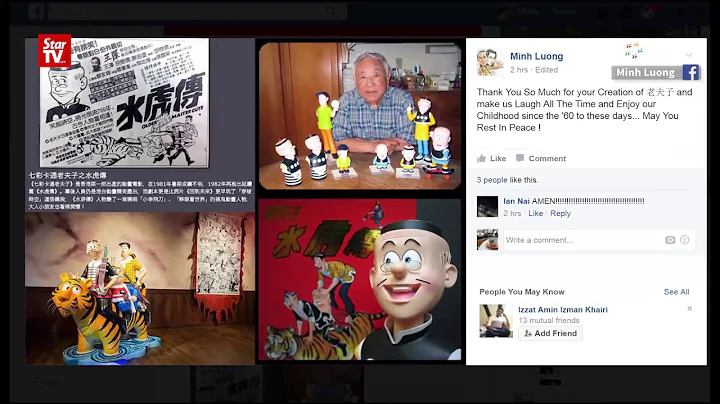
Task: Click the search magnifier icon in top bar
Action: 331,11
